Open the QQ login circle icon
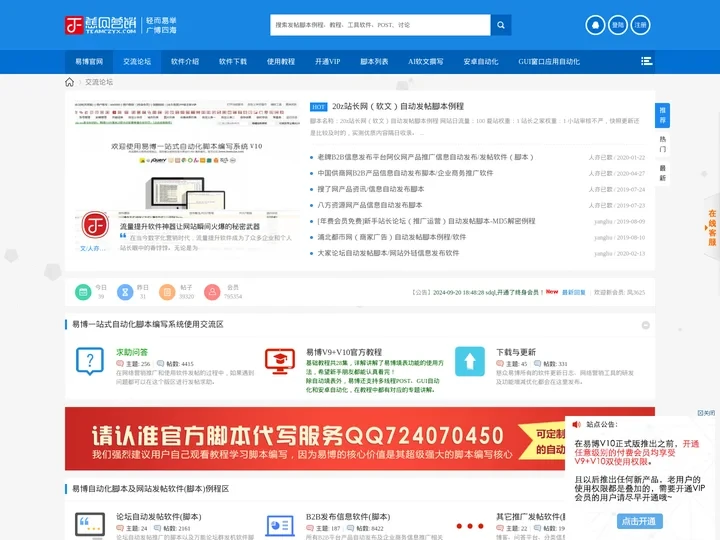 pyautogui.click(x=596, y=25)
